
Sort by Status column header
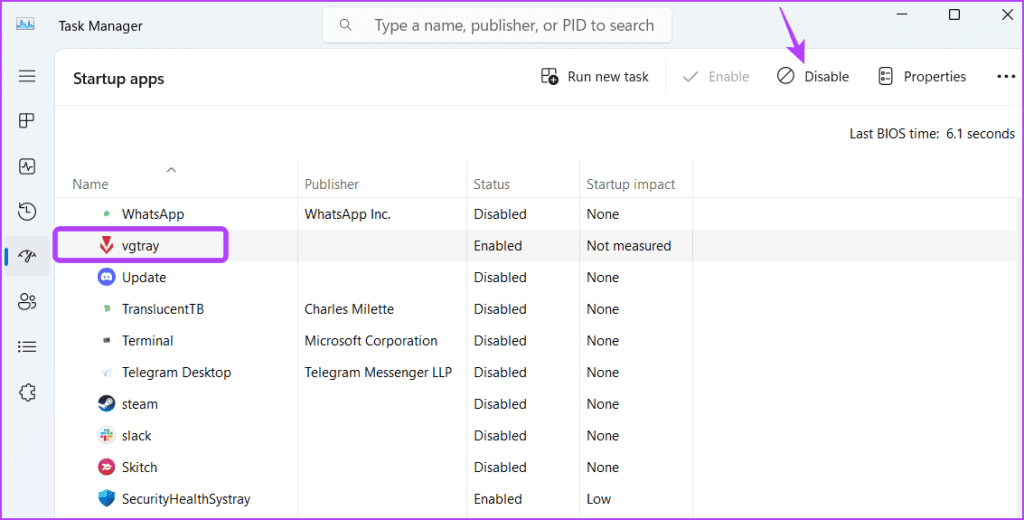click(491, 184)
